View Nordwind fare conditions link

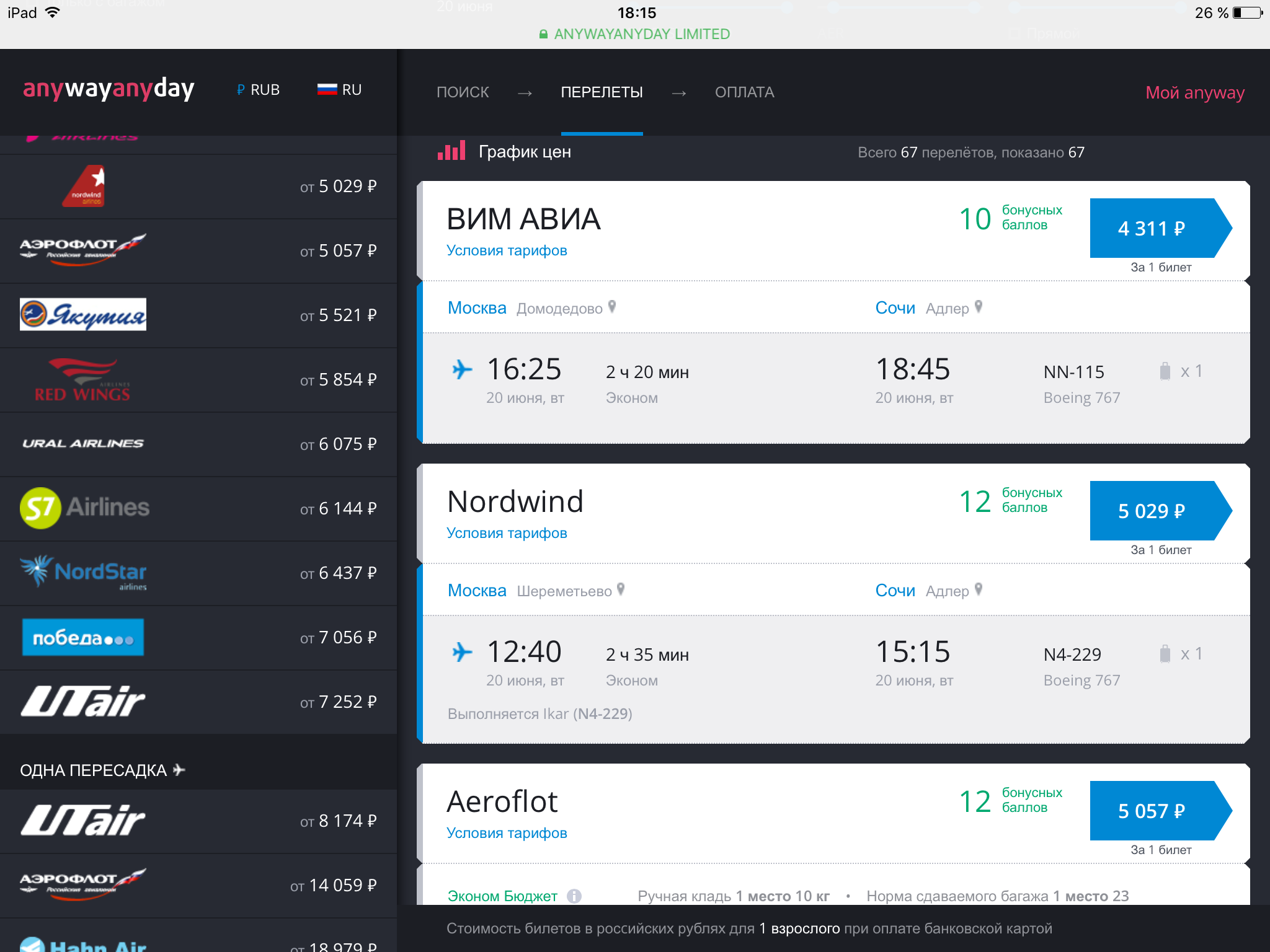[x=507, y=533]
